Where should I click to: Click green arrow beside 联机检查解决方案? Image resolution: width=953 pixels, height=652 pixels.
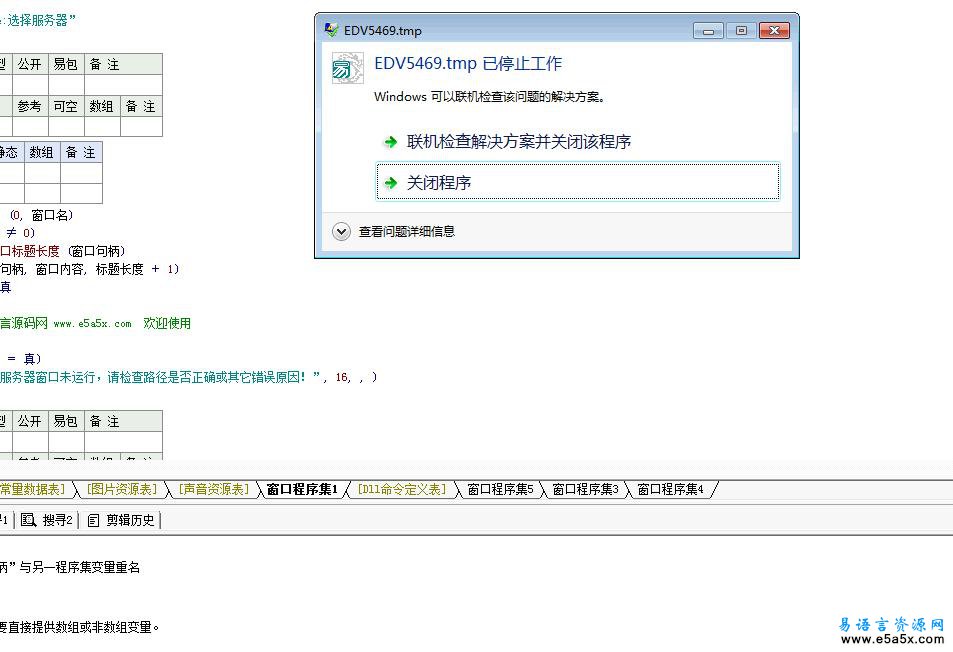pos(390,142)
